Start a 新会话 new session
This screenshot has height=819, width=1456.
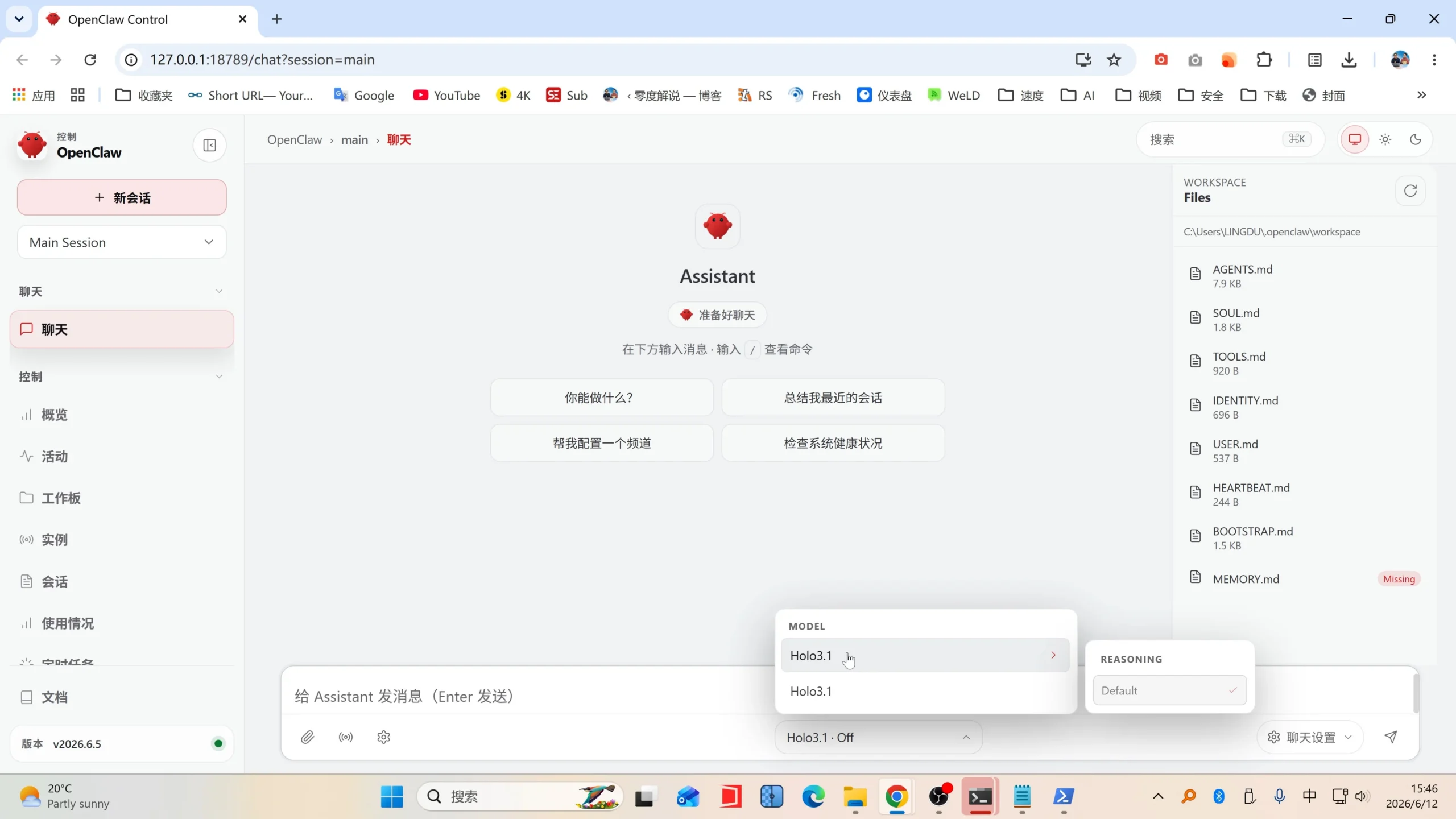click(x=122, y=197)
